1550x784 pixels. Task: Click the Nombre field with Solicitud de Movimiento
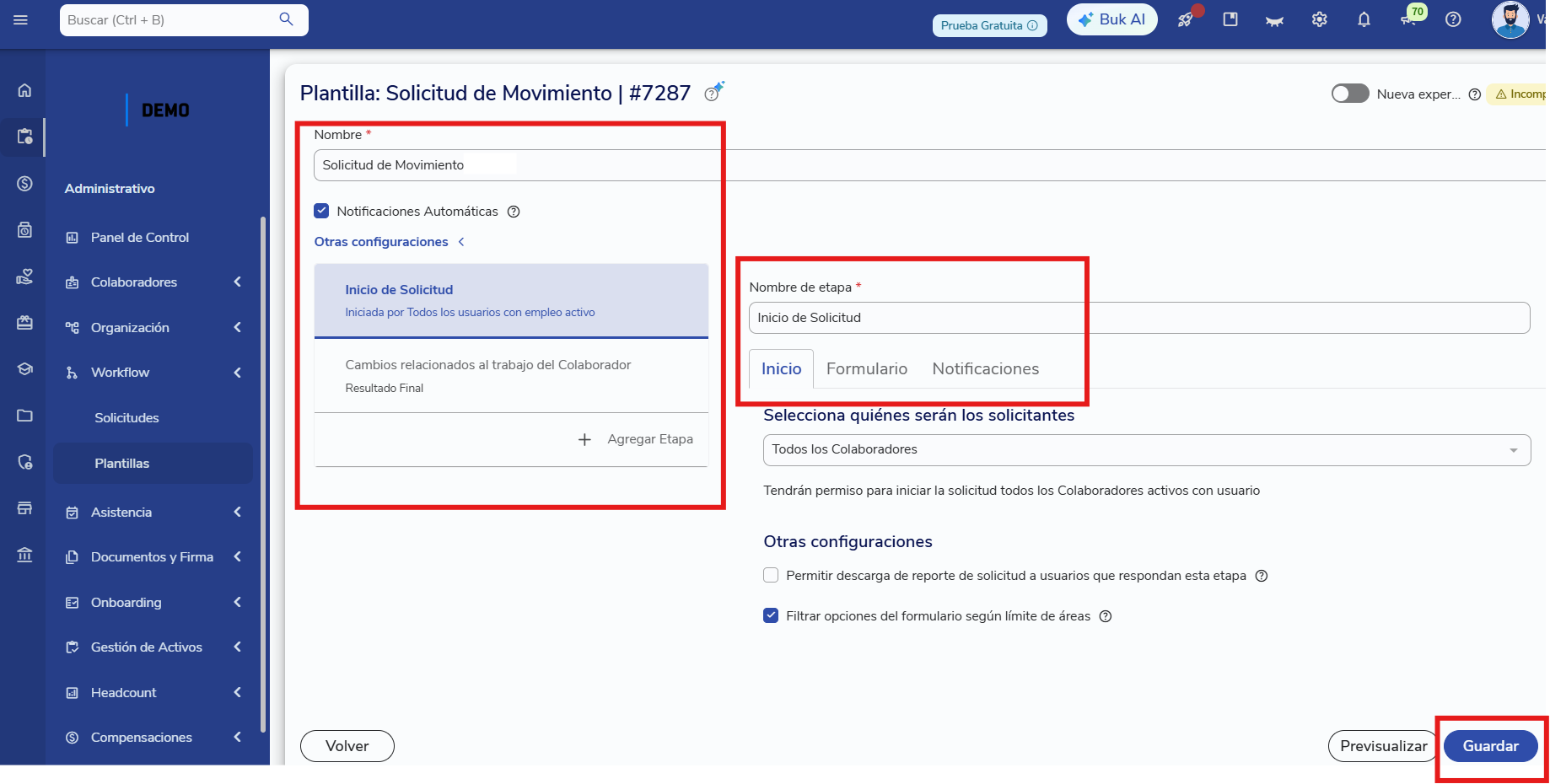point(928,165)
